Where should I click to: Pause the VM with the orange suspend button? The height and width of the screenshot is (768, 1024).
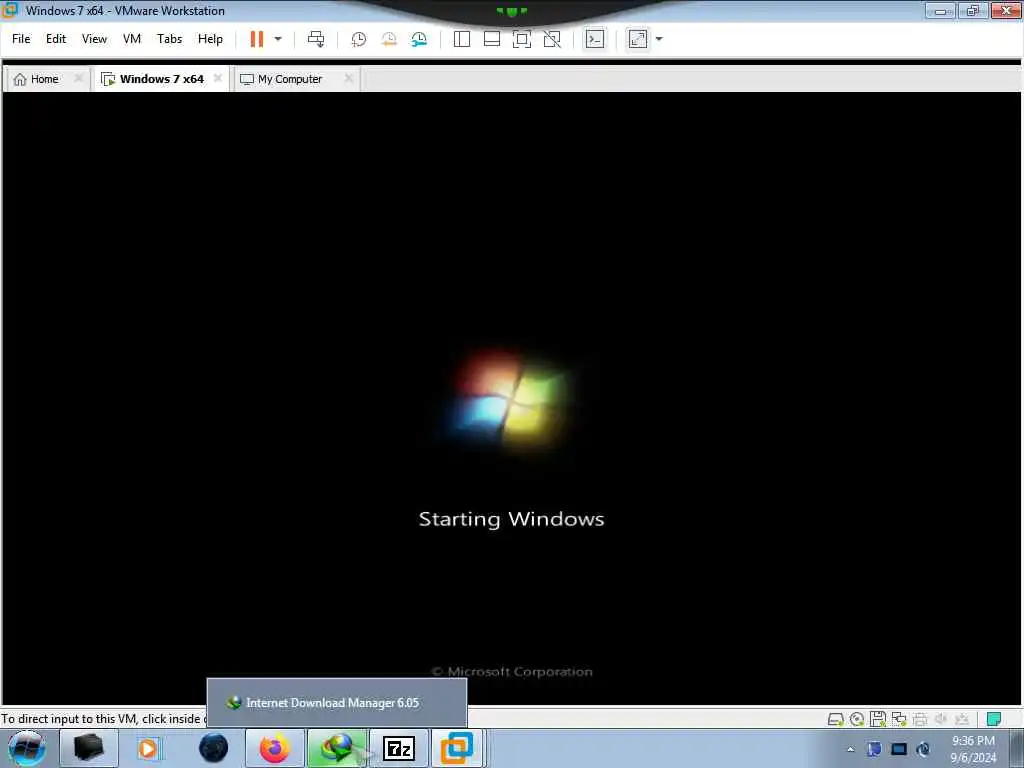point(257,39)
